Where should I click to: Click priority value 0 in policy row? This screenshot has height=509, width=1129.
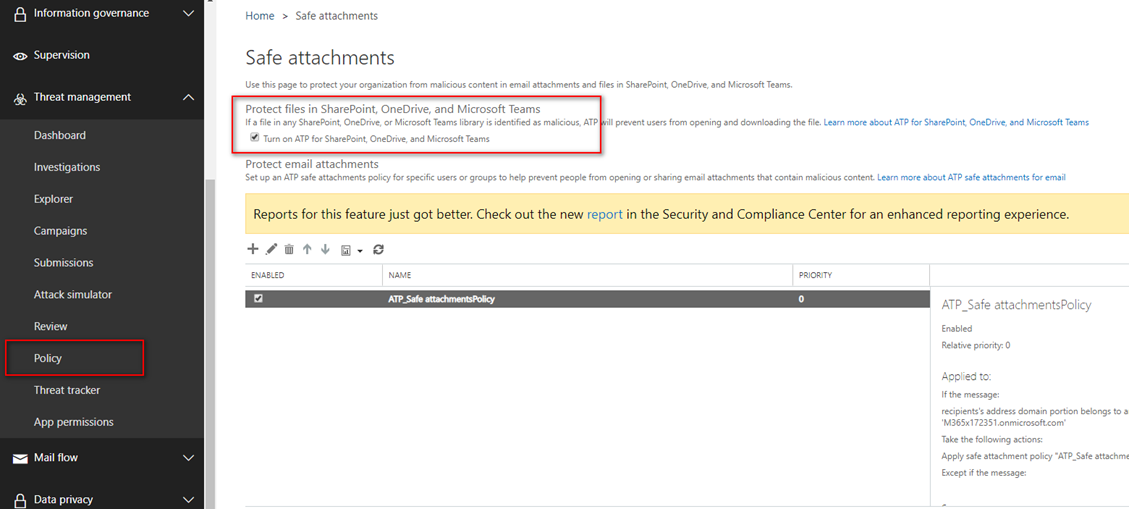pos(801,299)
